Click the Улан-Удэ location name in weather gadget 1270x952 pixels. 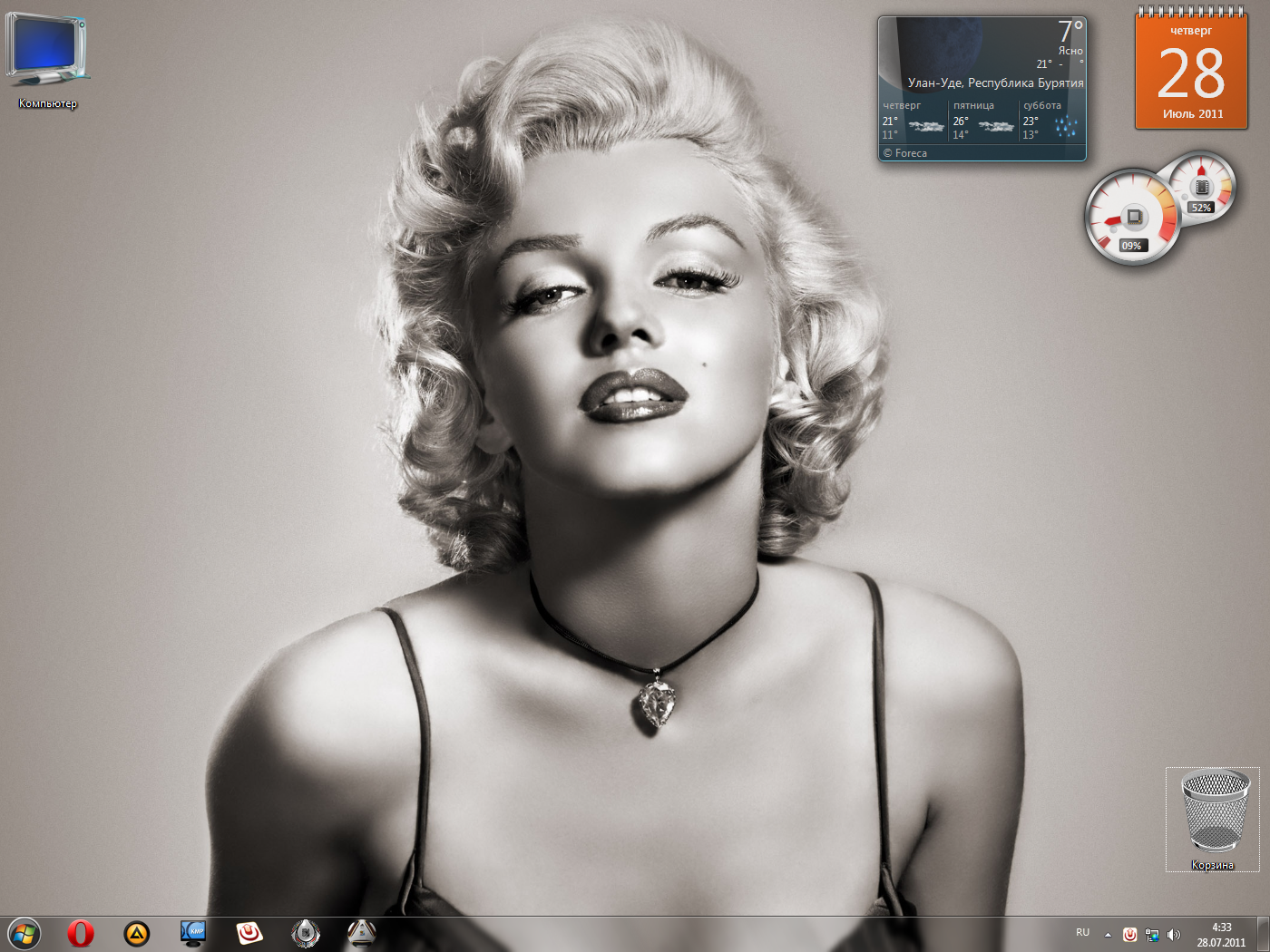point(995,83)
